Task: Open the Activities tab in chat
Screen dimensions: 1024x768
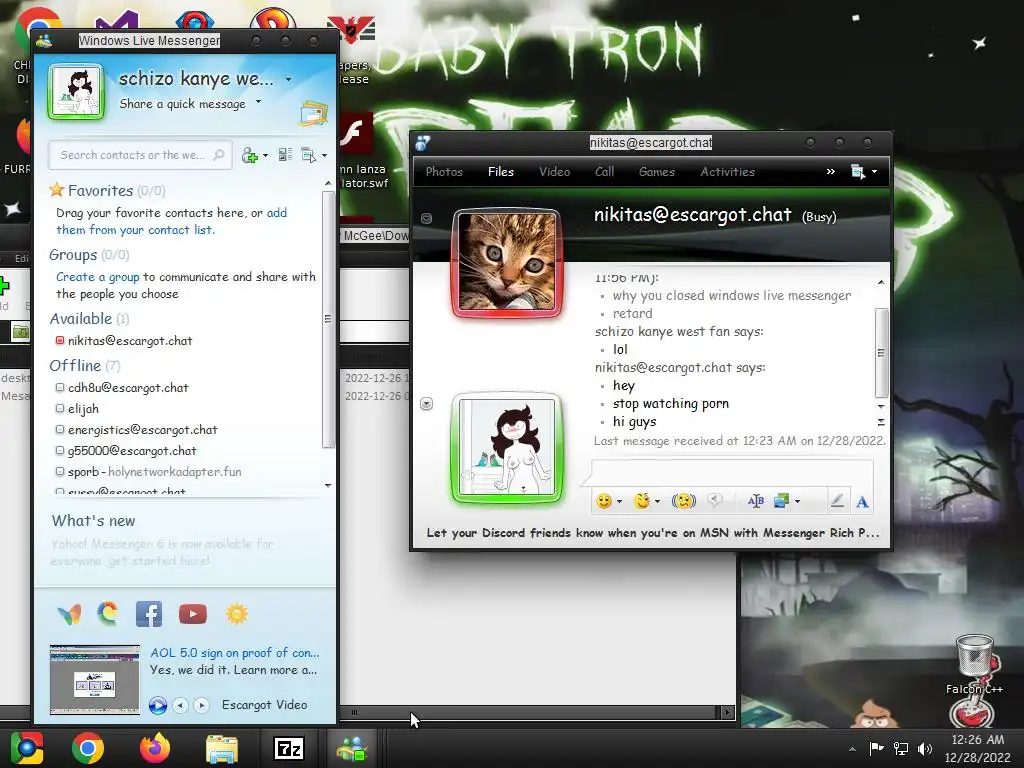Action: pos(728,172)
